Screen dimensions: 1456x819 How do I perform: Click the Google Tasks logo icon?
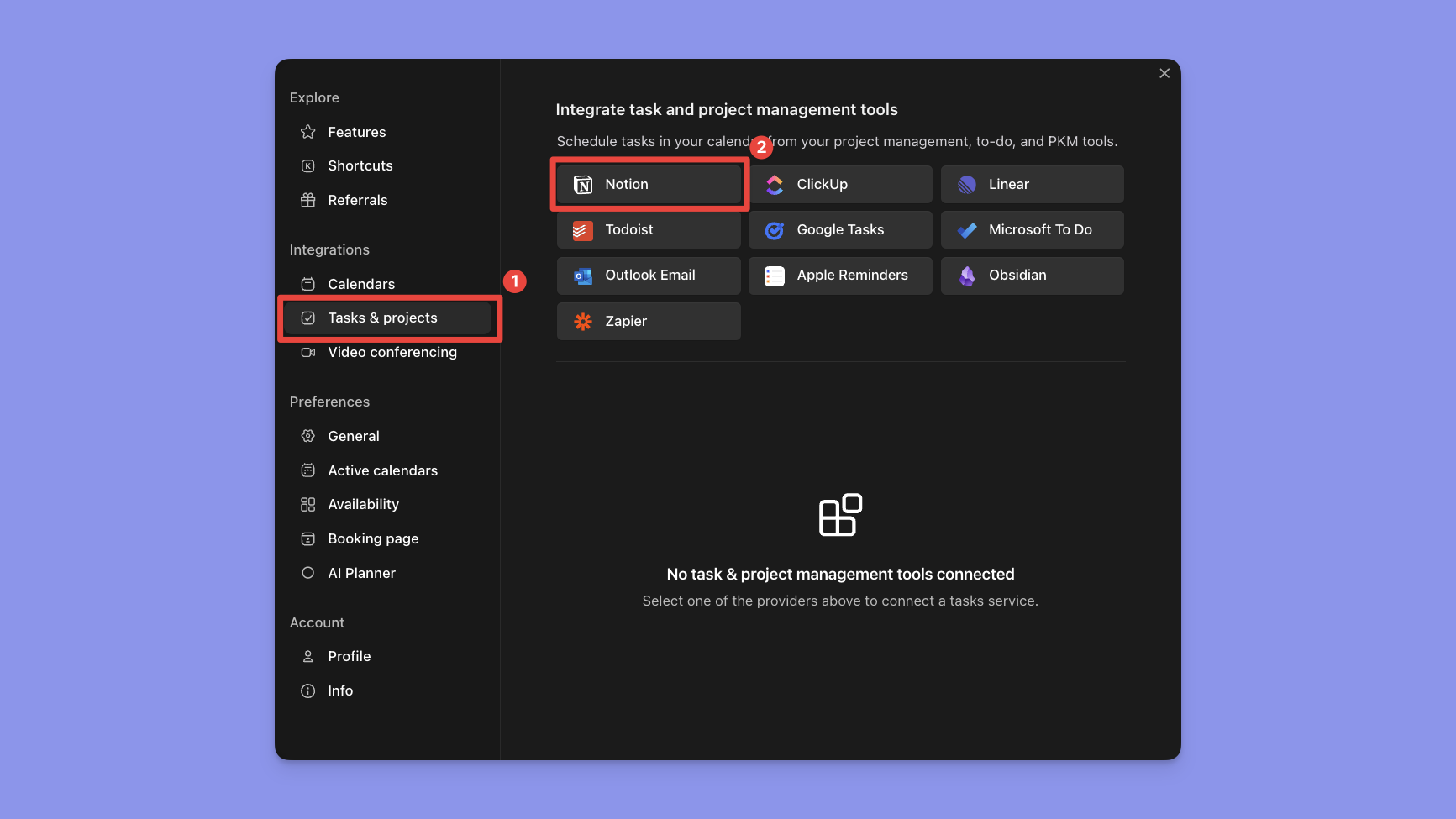point(775,230)
